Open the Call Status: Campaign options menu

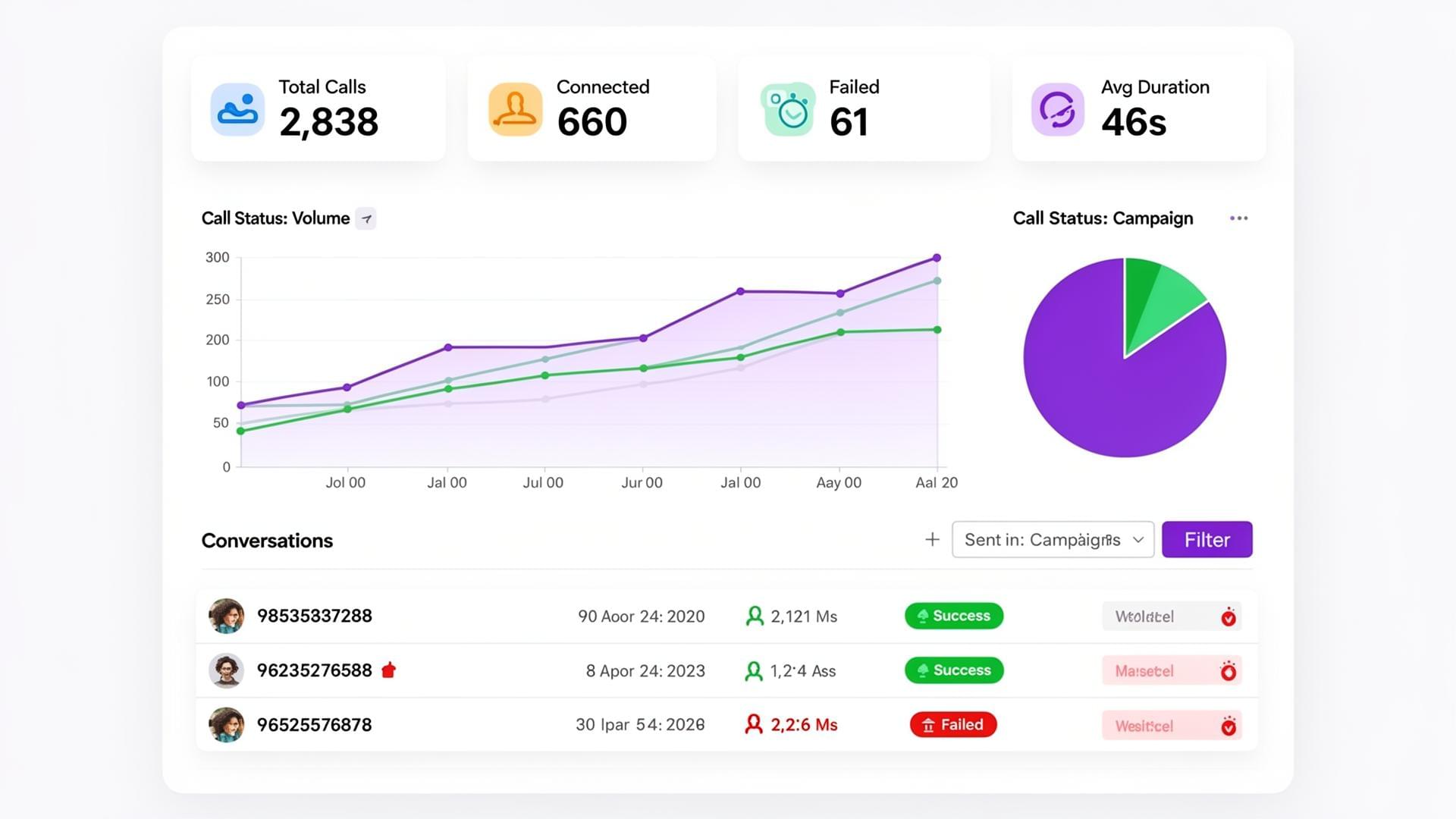1239,218
